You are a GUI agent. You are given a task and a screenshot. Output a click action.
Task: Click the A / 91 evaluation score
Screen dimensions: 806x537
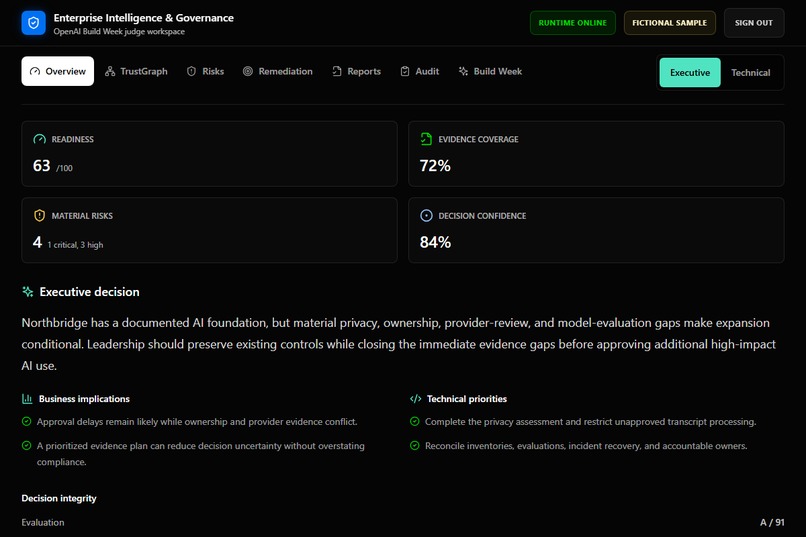[x=772, y=522]
